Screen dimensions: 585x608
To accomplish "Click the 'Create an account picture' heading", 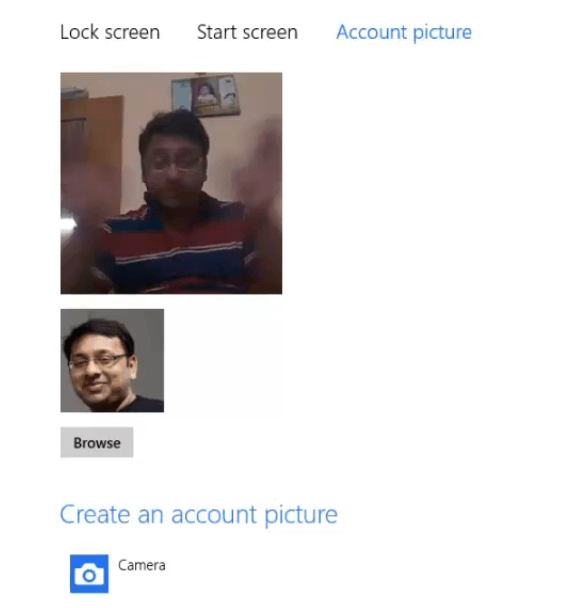I will 198,515.
